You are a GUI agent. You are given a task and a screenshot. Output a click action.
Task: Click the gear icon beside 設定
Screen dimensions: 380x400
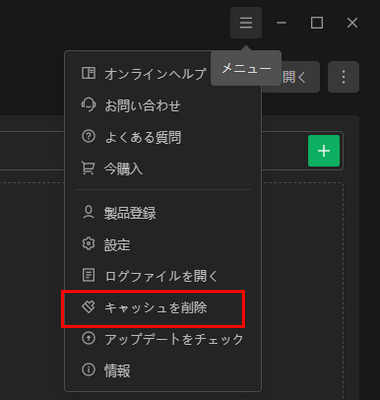coord(88,244)
